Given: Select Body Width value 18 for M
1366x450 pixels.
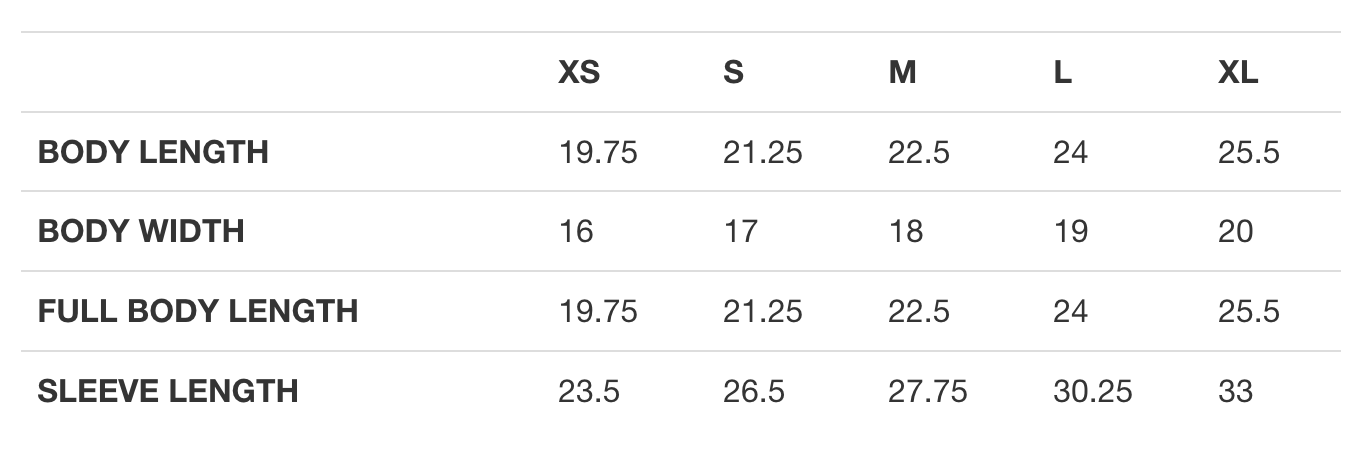Looking at the screenshot, I should tap(906, 231).
